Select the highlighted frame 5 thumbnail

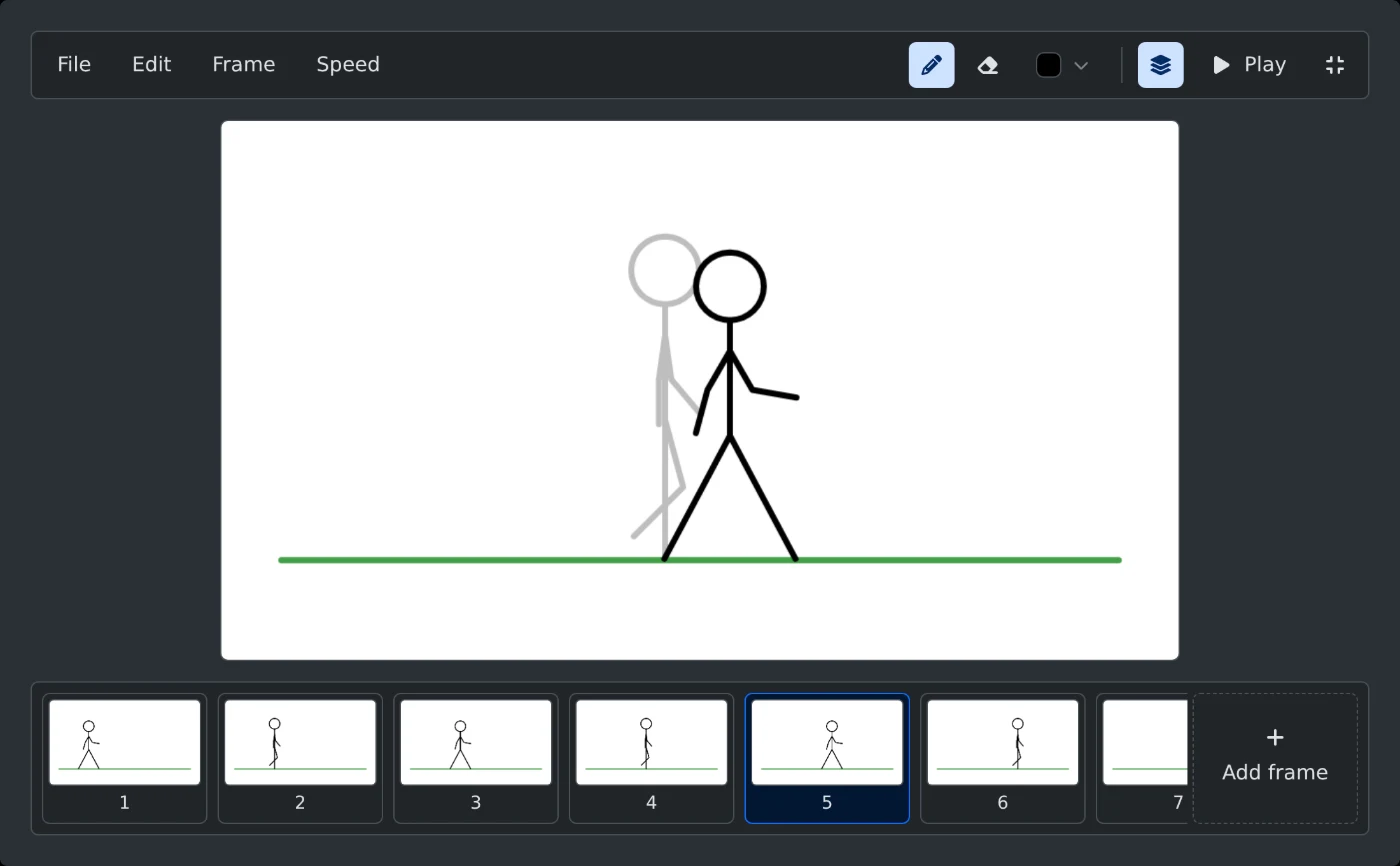[827, 758]
